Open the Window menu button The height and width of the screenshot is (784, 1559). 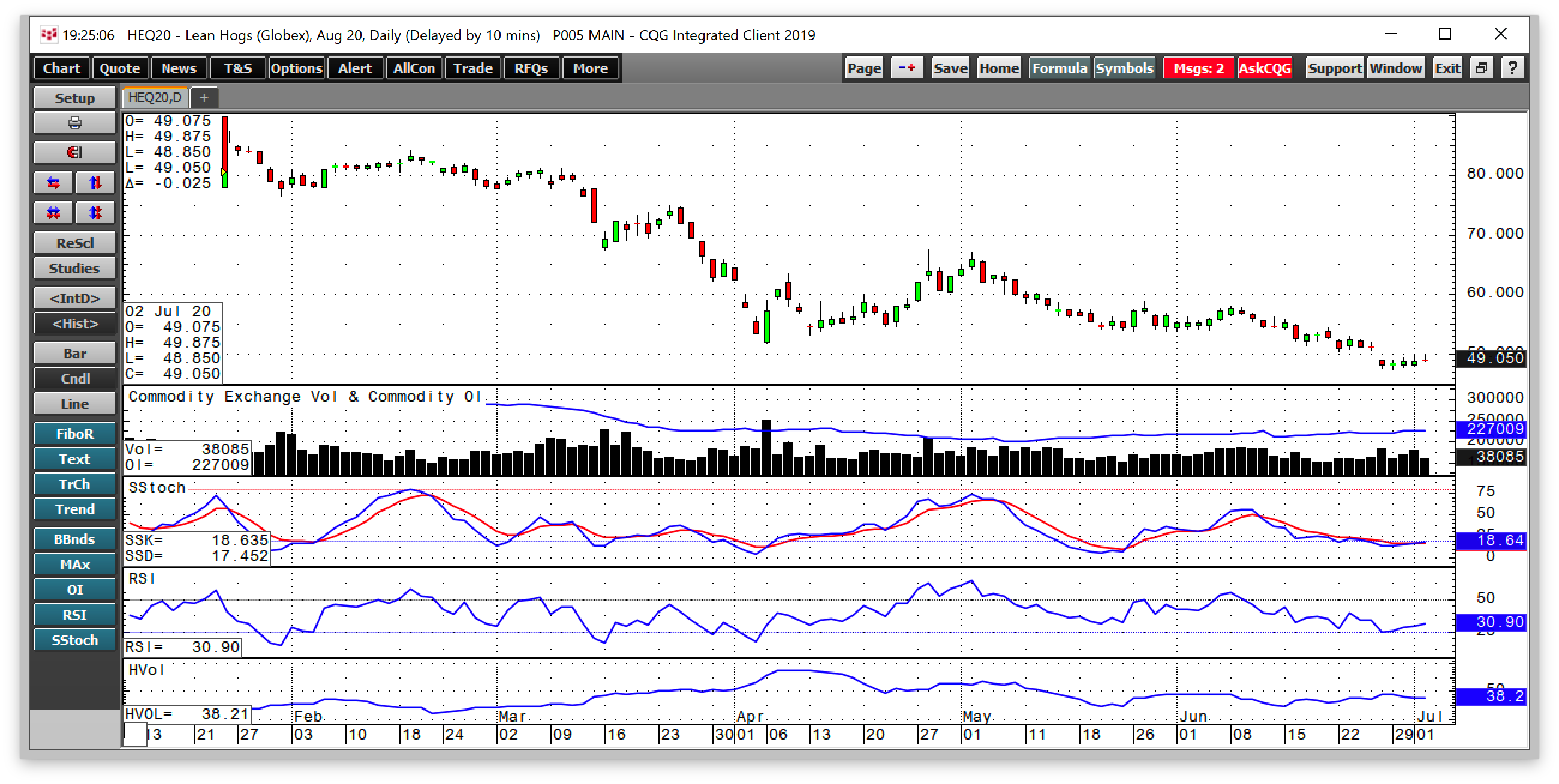[x=1395, y=68]
